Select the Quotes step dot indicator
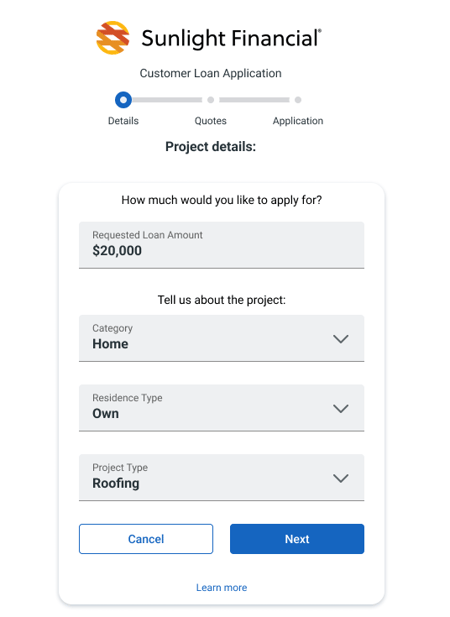The height and width of the screenshot is (617, 450). click(211, 100)
